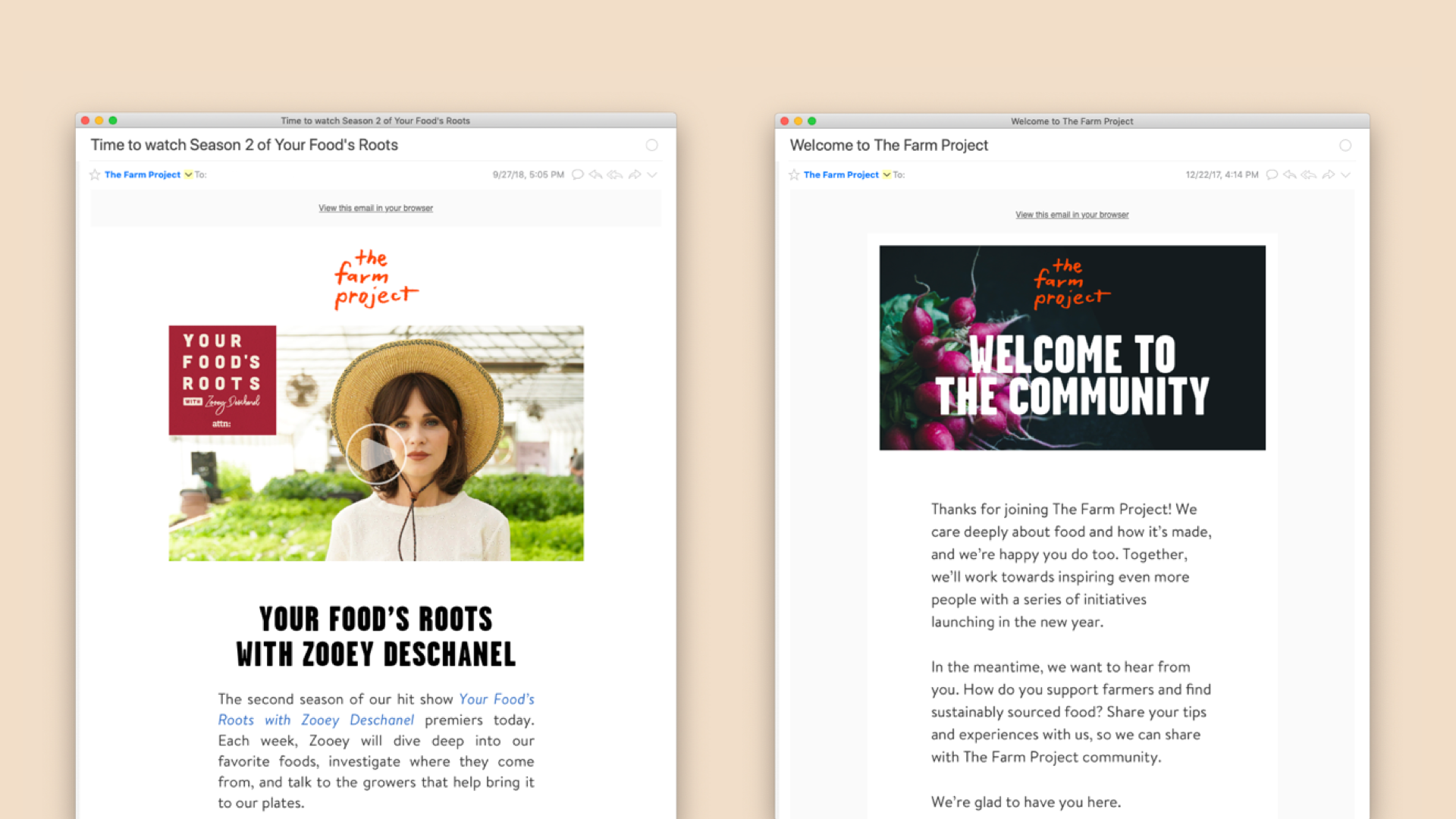
Task: Click the Welcome to the Community banner image
Action: pyautogui.click(x=1072, y=347)
